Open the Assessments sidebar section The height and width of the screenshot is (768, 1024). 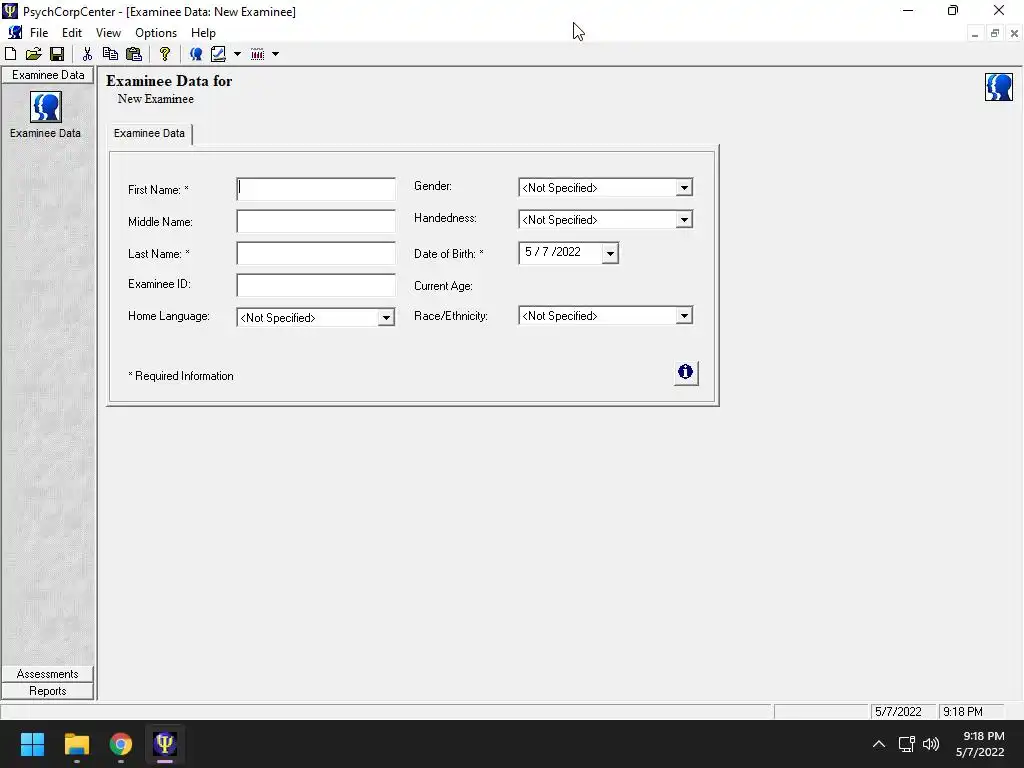tap(48, 674)
